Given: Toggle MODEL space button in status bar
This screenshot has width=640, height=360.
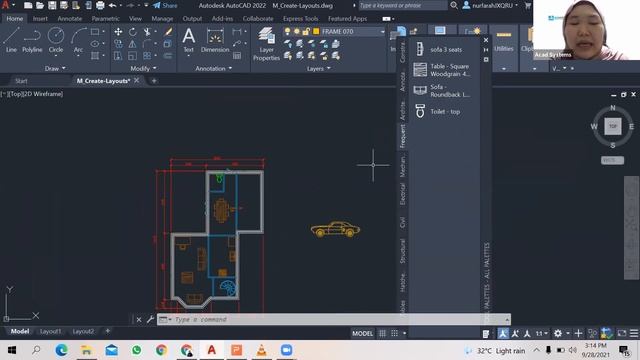Looking at the screenshot, I should (x=362, y=333).
